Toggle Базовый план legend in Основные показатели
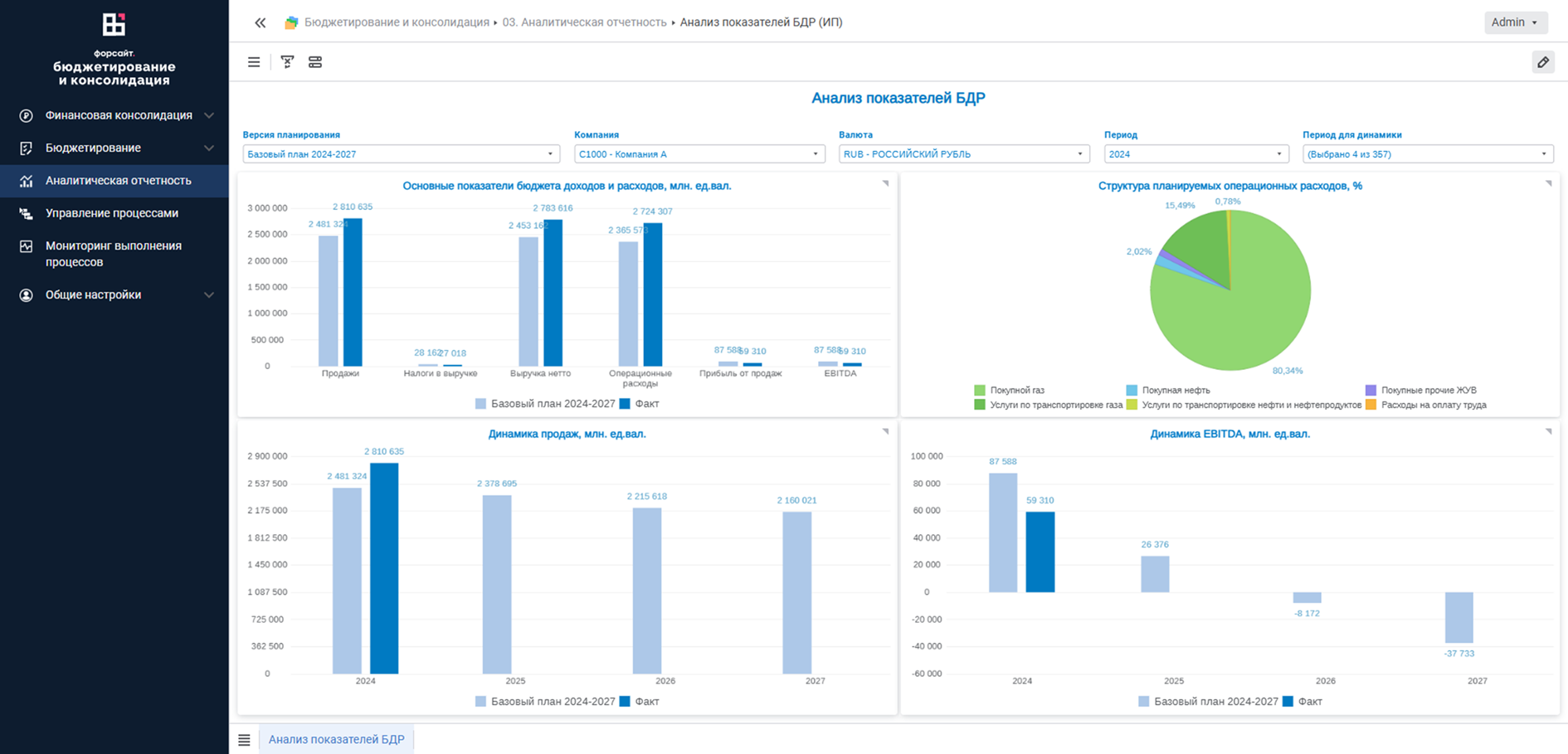The height and width of the screenshot is (754, 1568). point(545,404)
